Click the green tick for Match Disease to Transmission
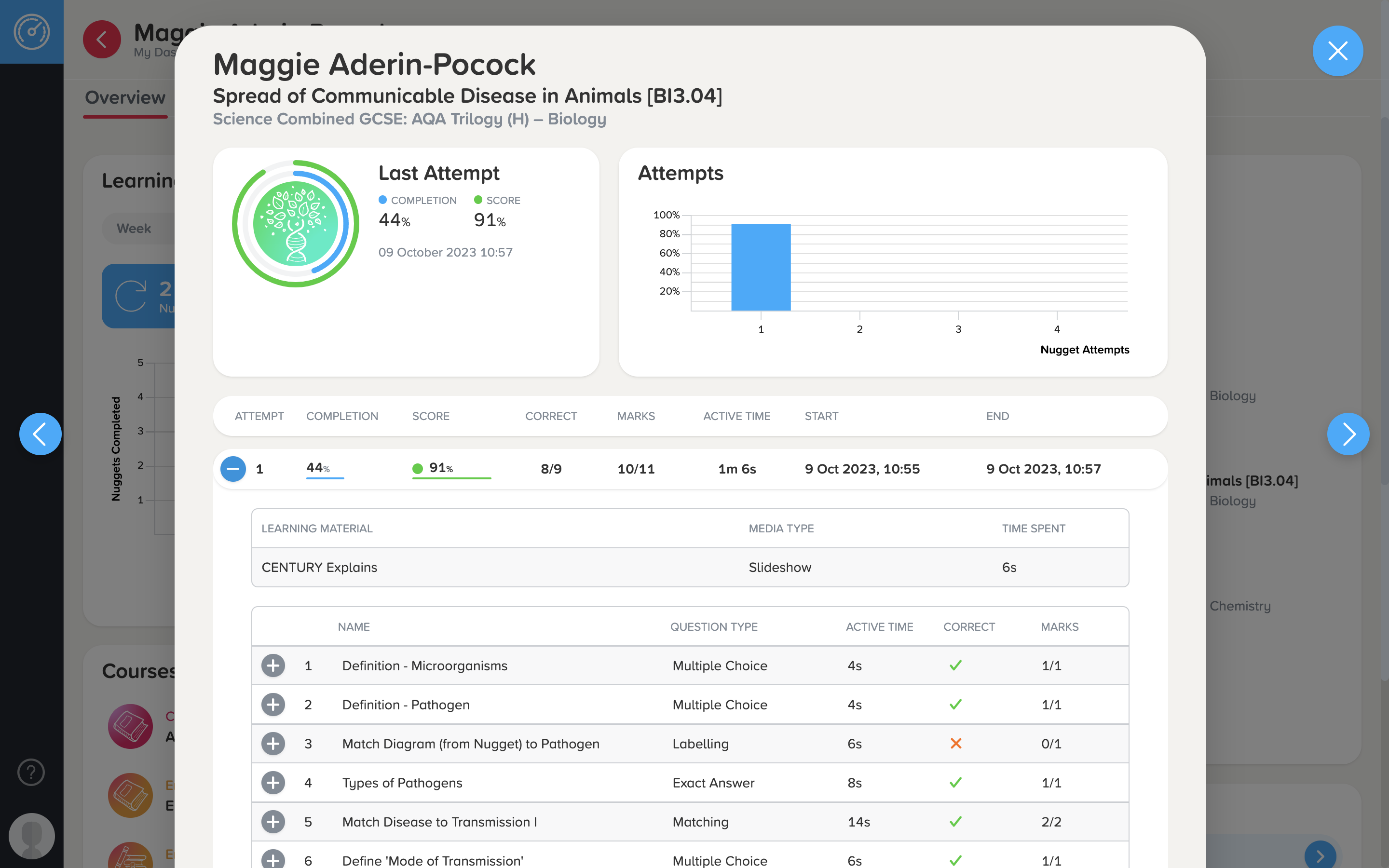 pyautogui.click(x=955, y=822)
